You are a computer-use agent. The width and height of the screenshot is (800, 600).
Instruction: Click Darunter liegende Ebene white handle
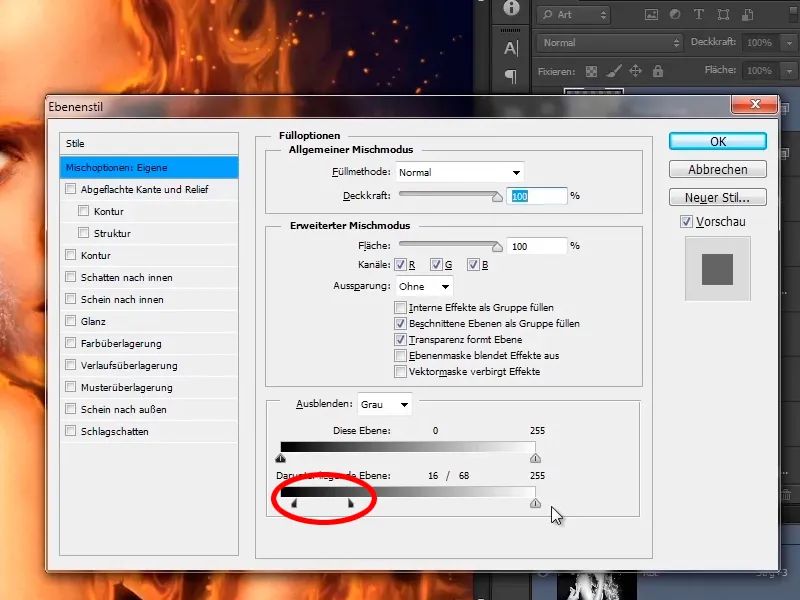click(535, 503)
